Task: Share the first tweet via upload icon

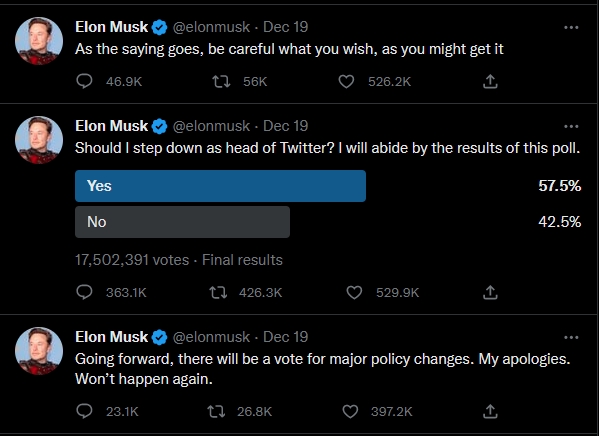Action: click(x=490, y=81)
